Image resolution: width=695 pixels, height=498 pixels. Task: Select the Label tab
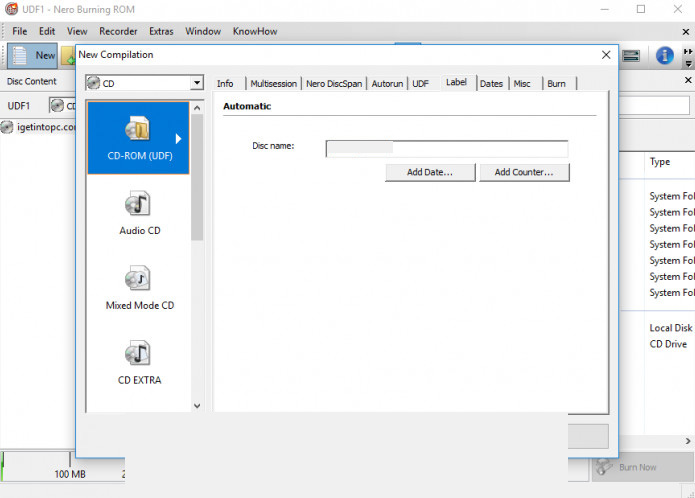[457, 82]
